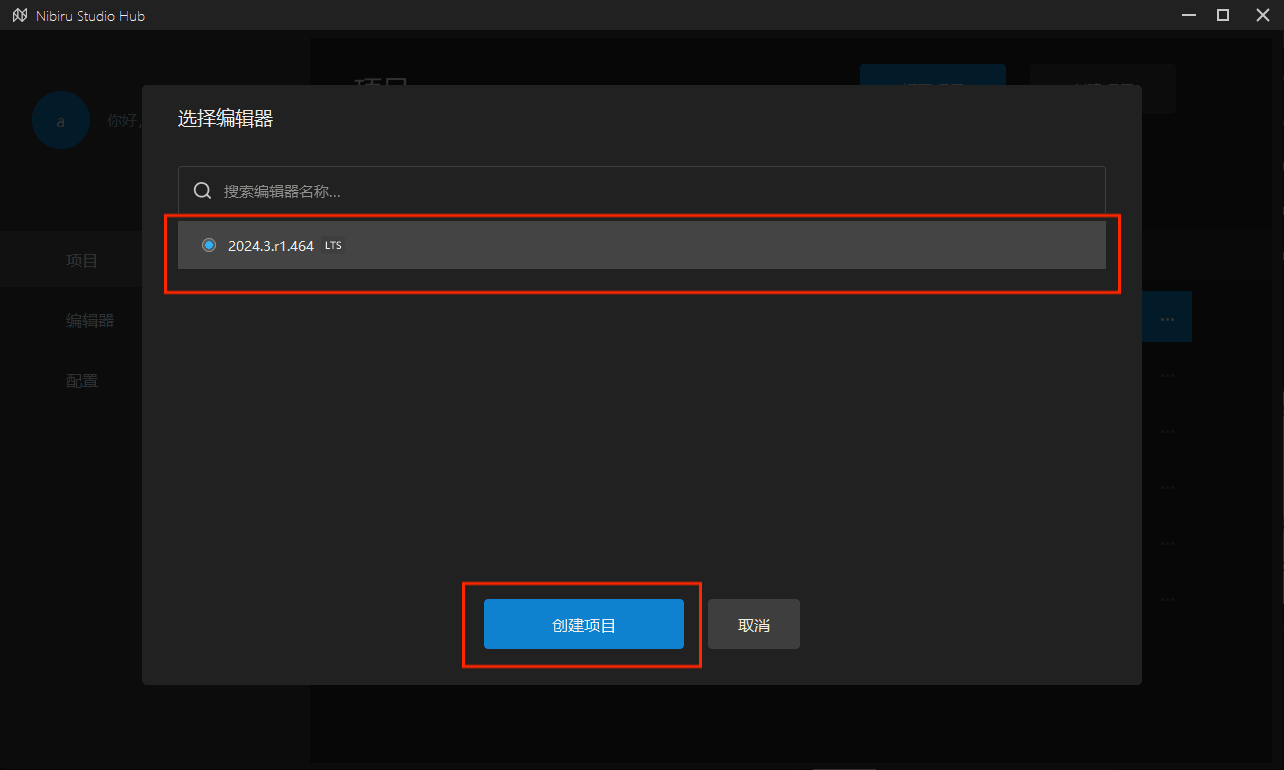Choose the 2024.3.r1.464 version label
Screen dimensions: 1284x770
(270, 246)
